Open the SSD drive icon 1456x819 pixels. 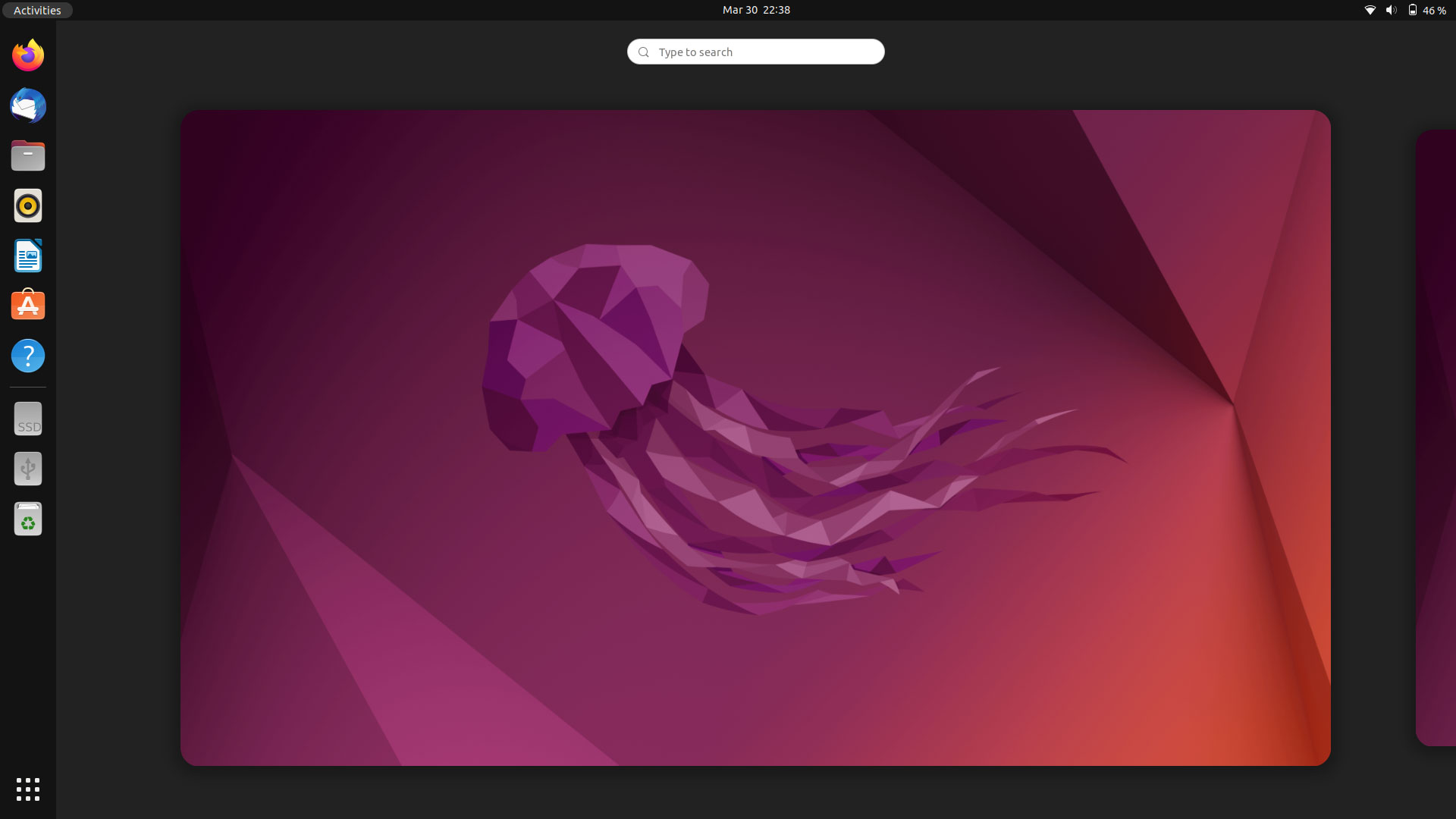(x=28, y=419)
